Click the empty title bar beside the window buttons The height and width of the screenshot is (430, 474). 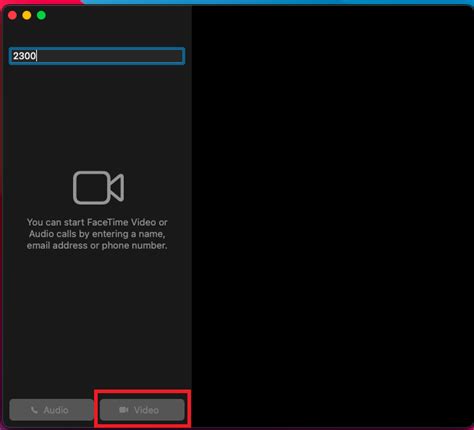click(117, 15)
